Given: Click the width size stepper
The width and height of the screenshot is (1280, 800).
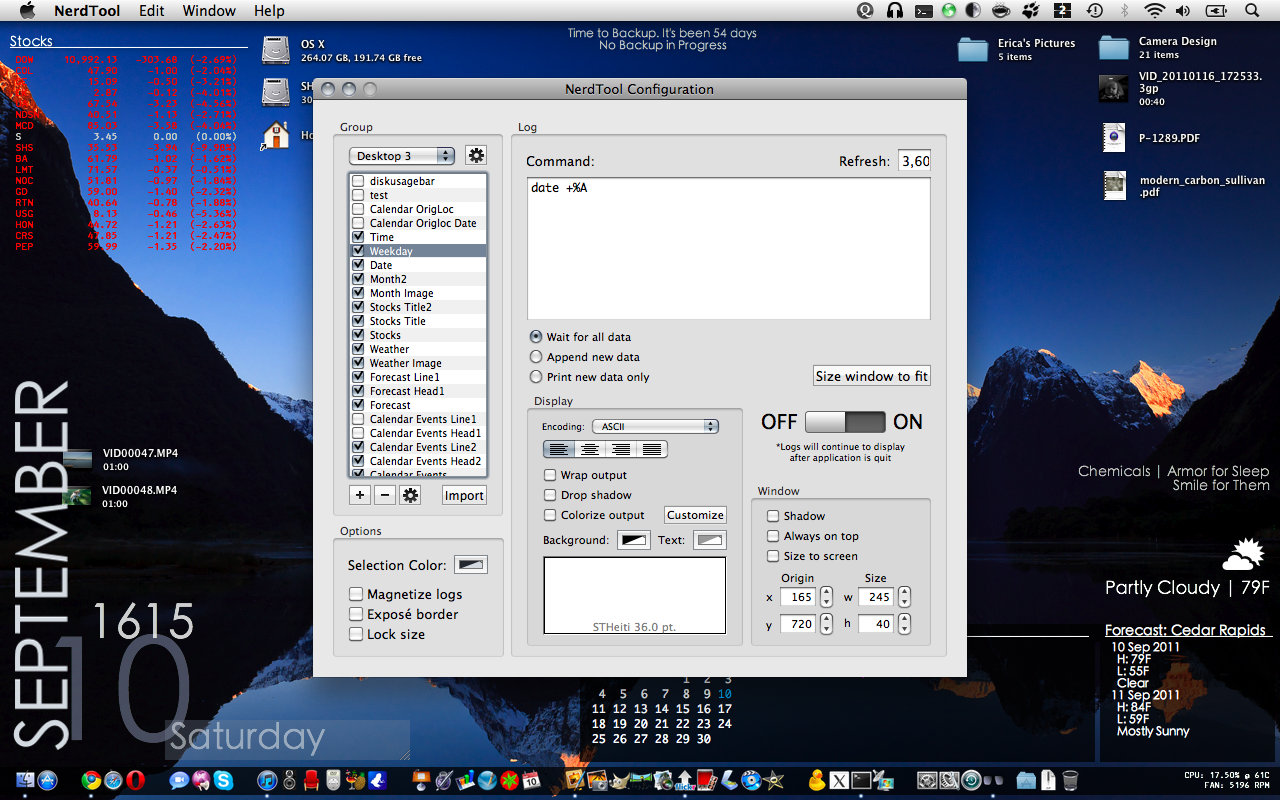Looking at the screenshot, I should coord(904,597).
